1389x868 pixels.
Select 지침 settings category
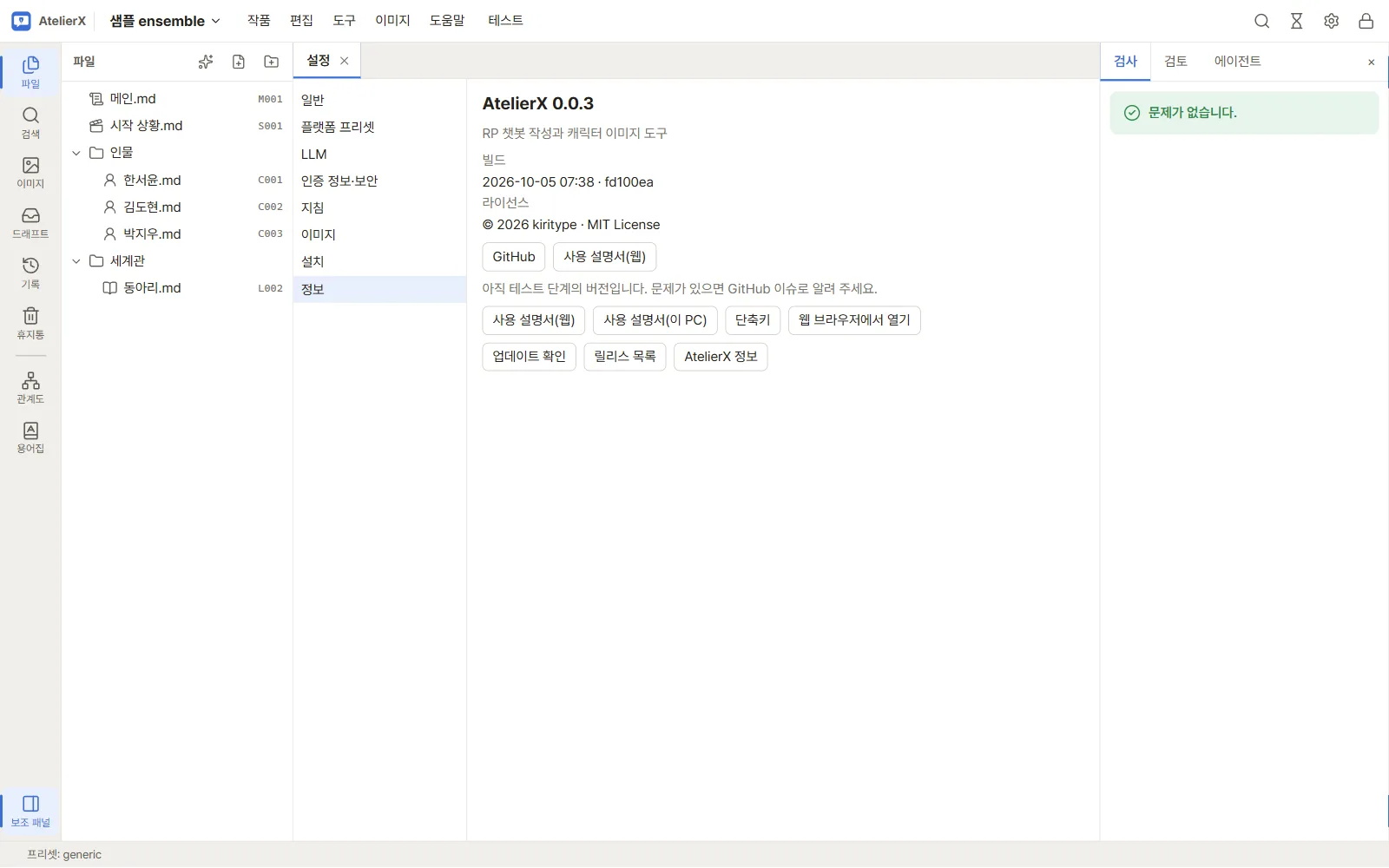pyautogui.click(x=379, y=208)
